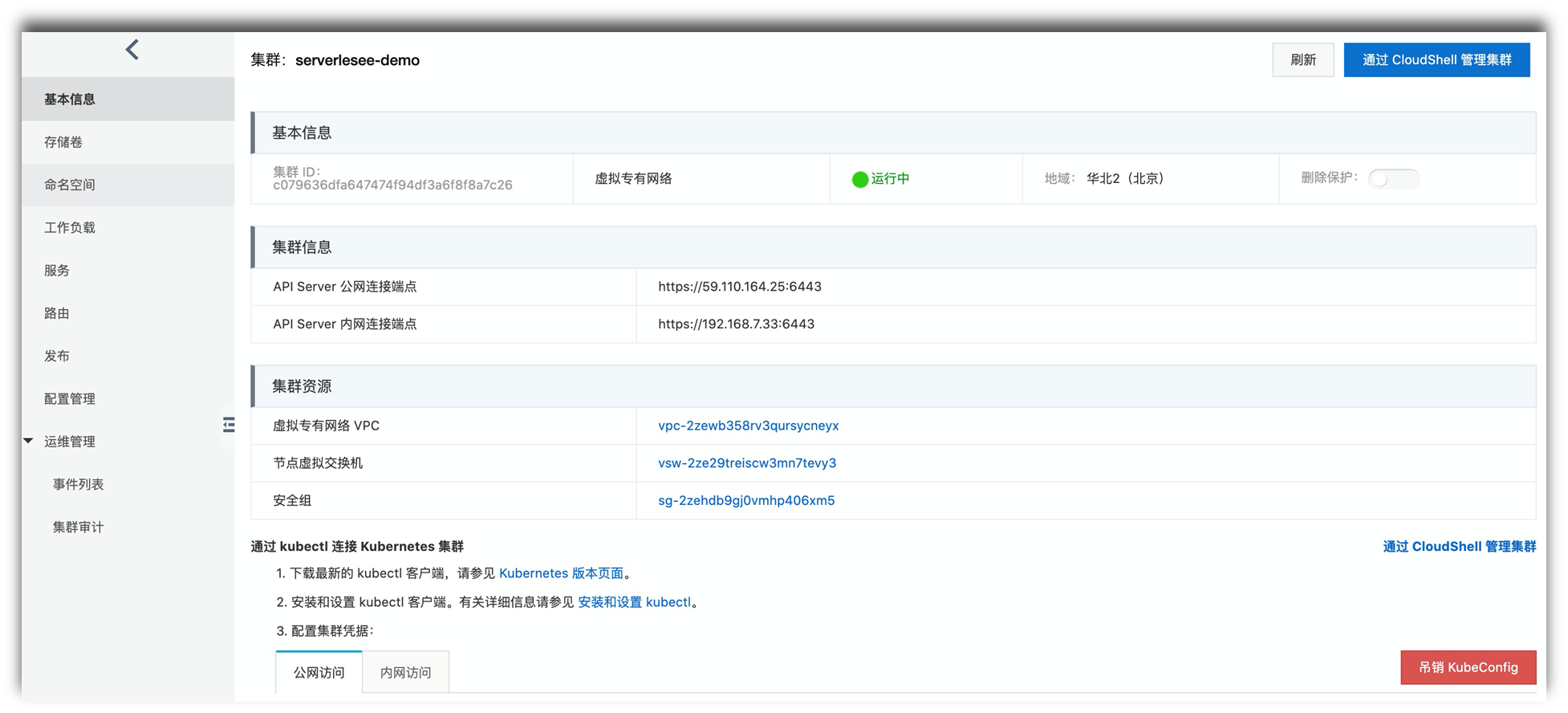Click the region text 华北2（北京）
This screenshot has width=1568, height=713.
coord(1125,179)
